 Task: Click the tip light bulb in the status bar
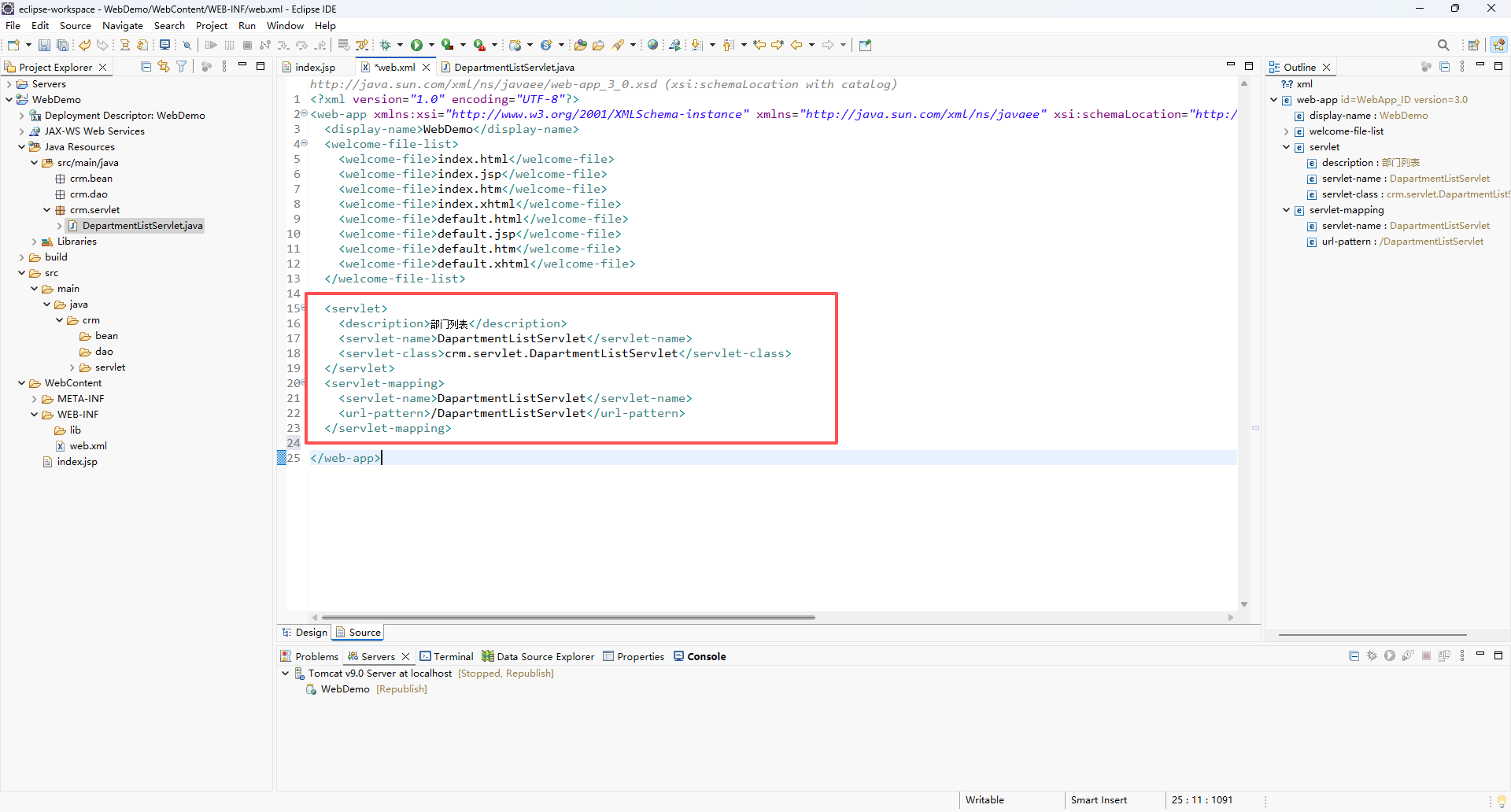1502,801
